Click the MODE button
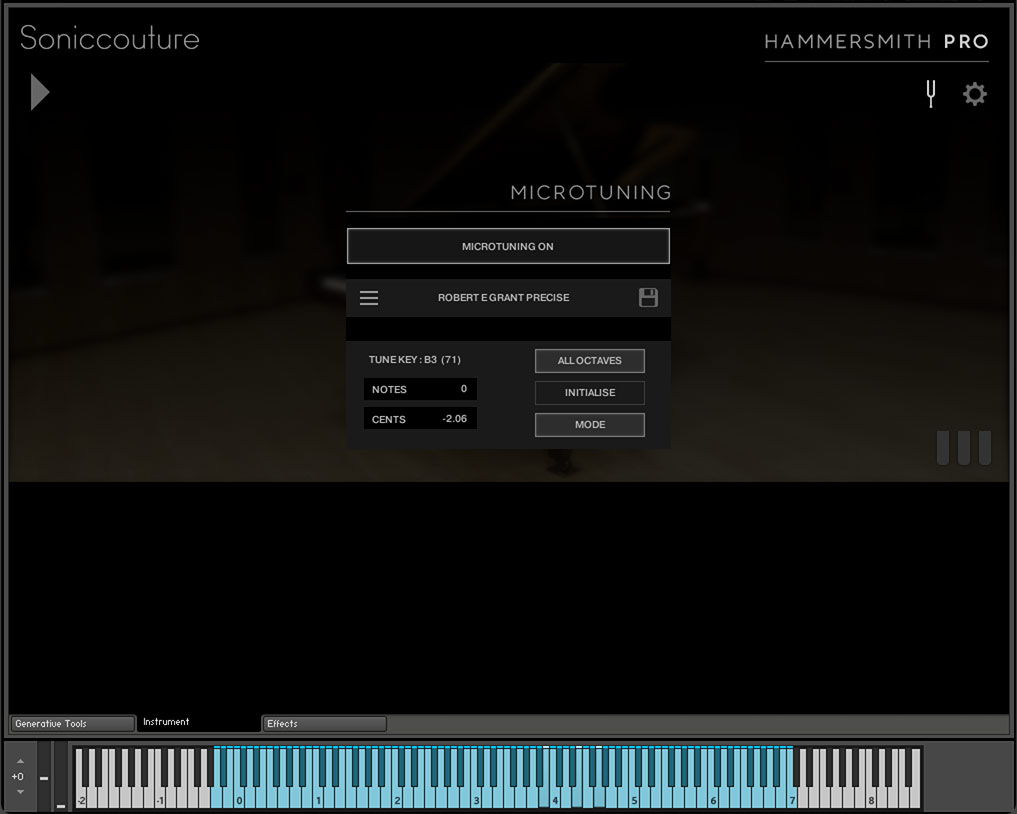The height and width of the screenshot is (814, 1017). point(590,424)
